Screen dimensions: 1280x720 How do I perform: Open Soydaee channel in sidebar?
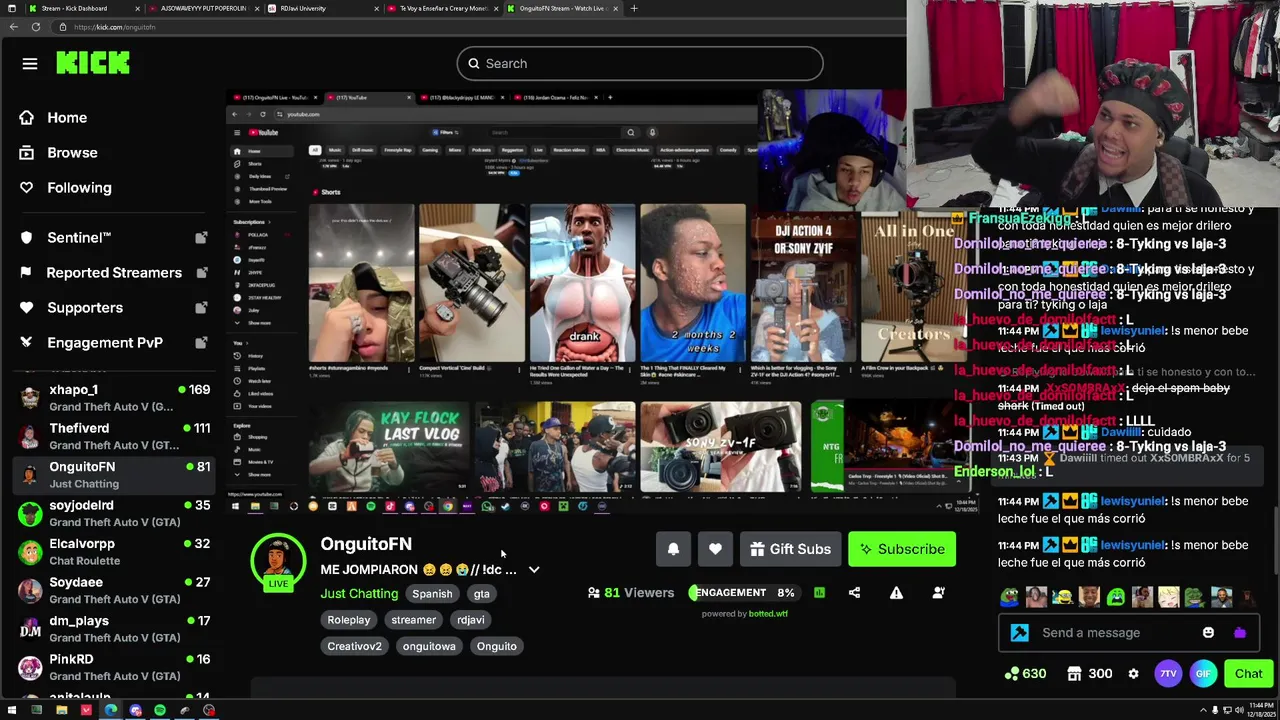coord(114,591)
